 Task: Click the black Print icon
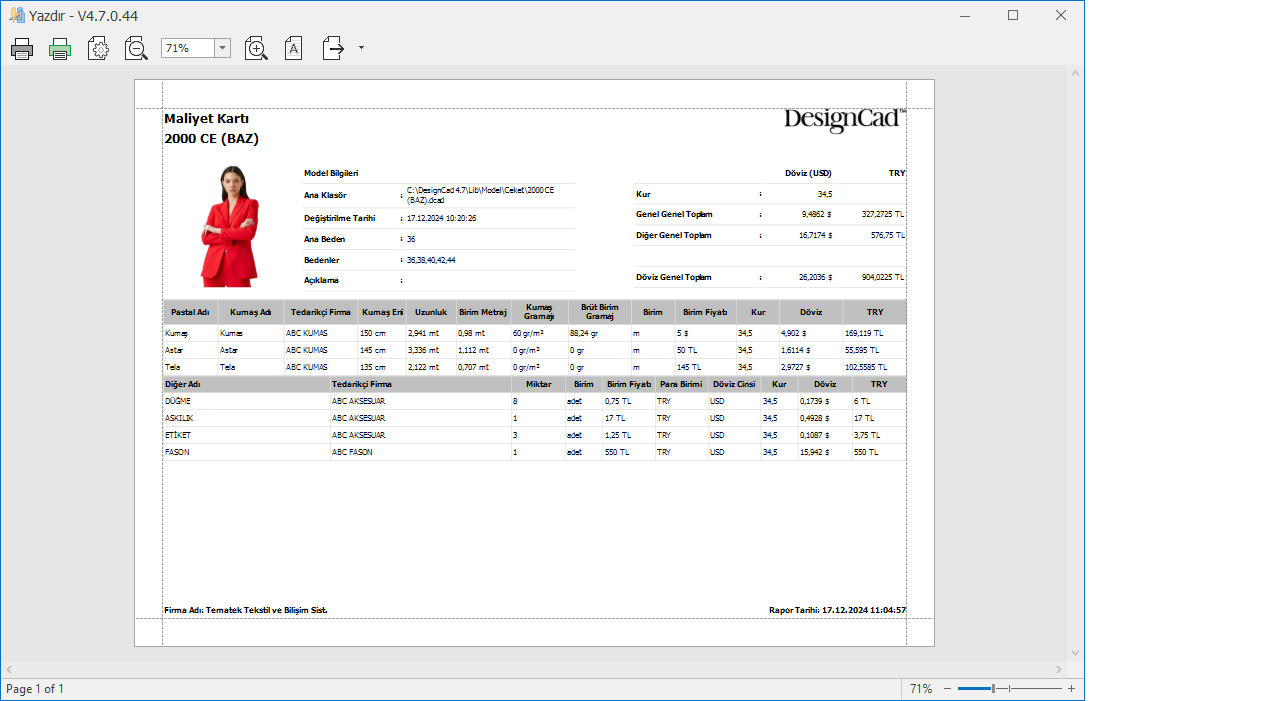point(22,48)
